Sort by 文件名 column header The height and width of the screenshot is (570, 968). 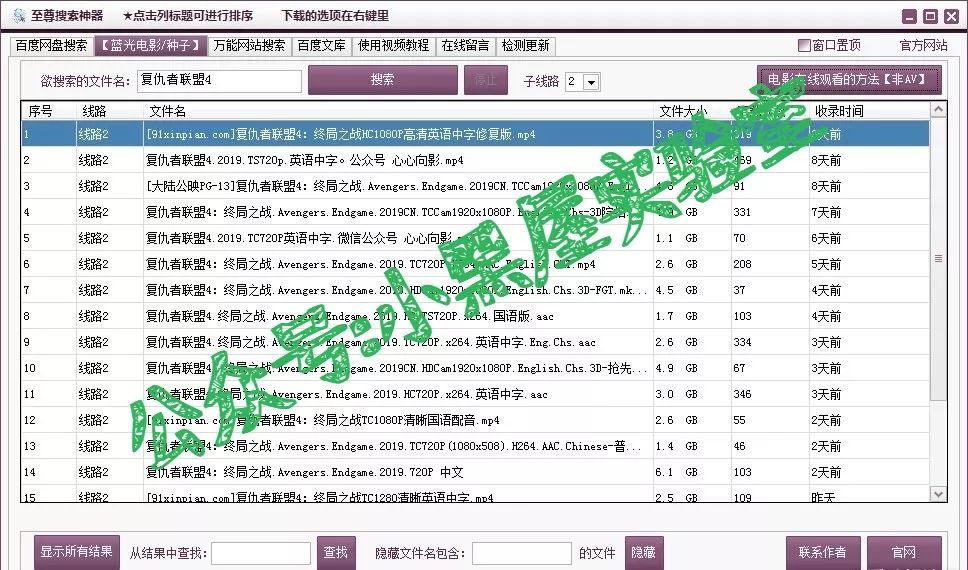(398, 111)
